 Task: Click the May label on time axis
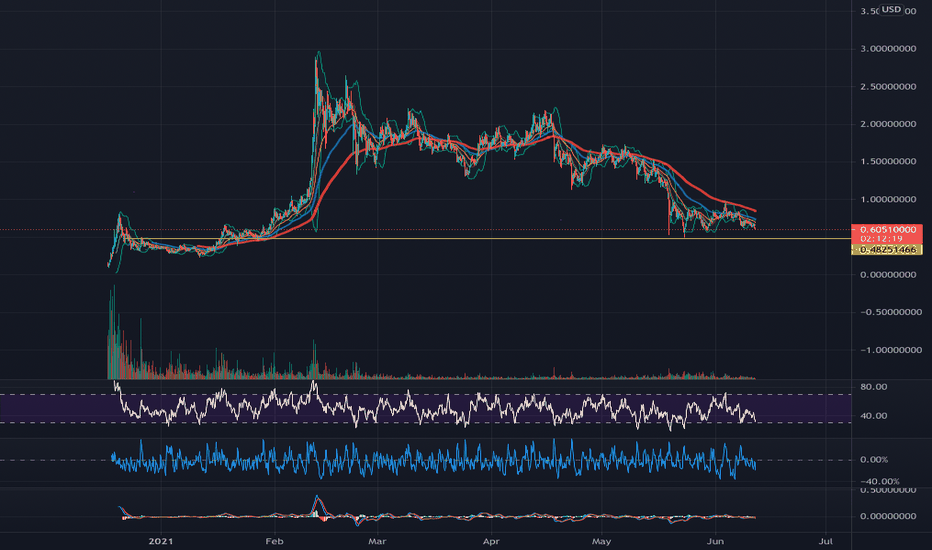tap(602, 541)
